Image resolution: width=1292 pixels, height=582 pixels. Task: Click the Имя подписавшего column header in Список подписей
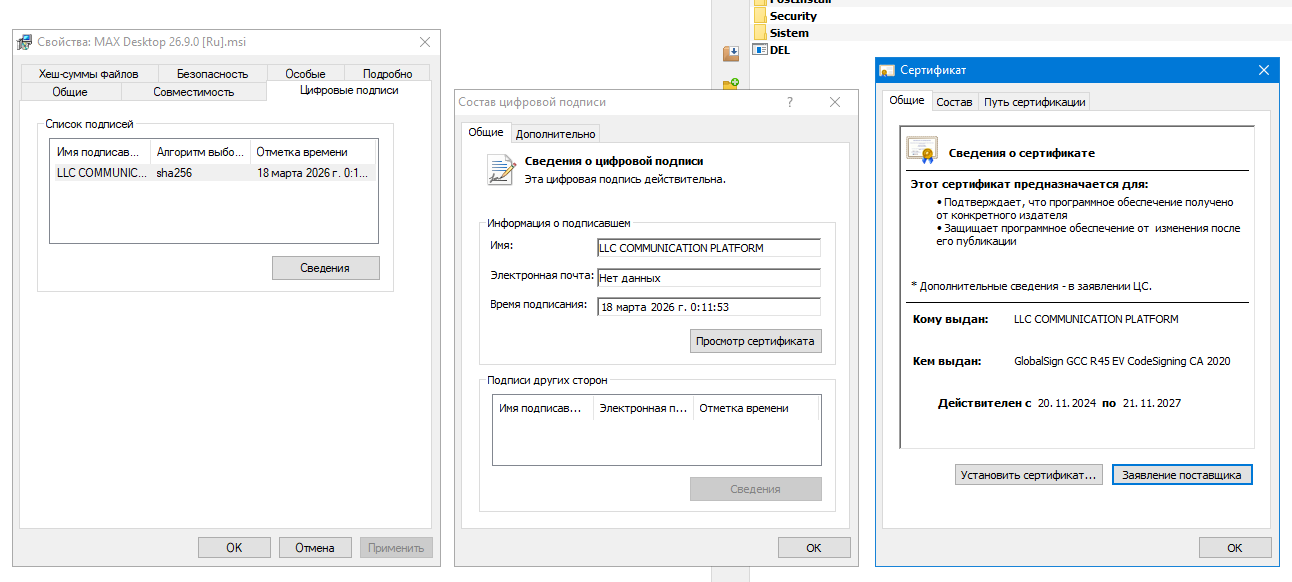pos(100,152)
